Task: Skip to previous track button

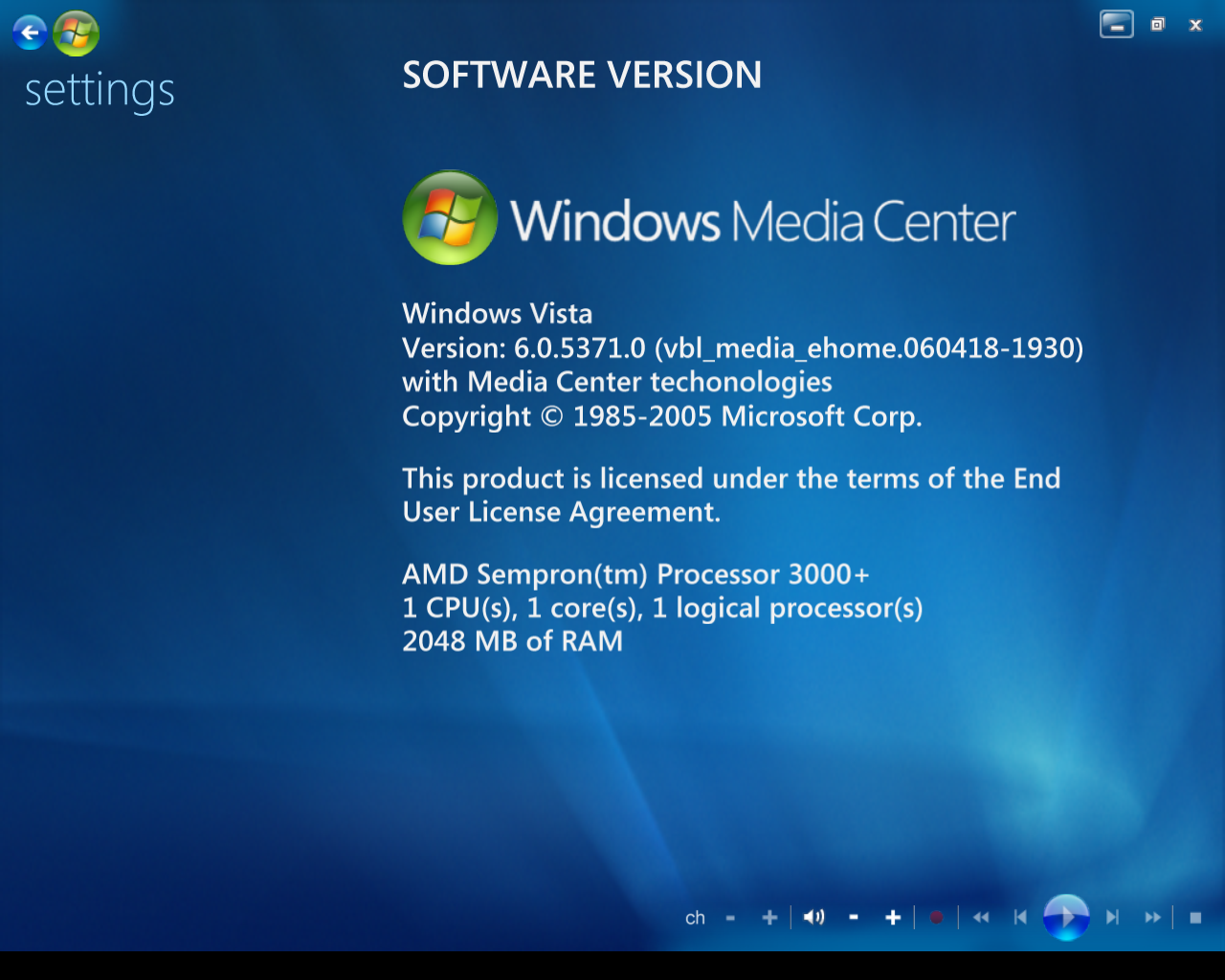Action: click(x=1020, y=918)
